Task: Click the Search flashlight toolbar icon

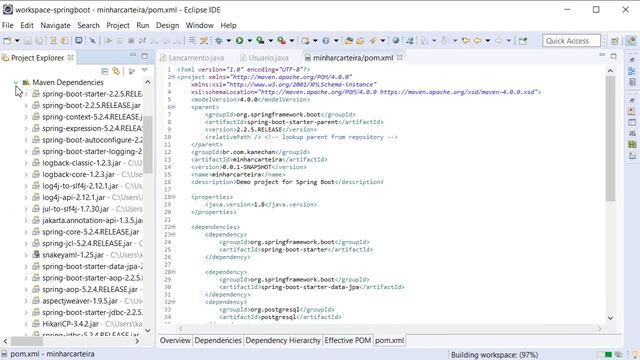Action: tap(373, 41)
